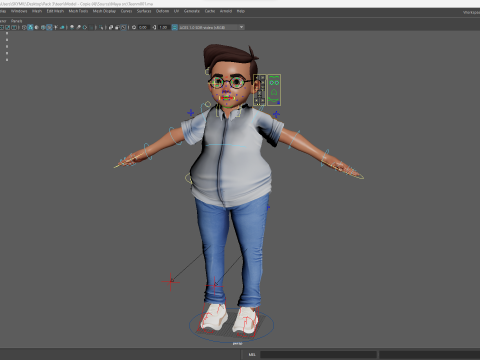
Task: Enable Use All Lights in viewport
Action: tap(56, 27)
